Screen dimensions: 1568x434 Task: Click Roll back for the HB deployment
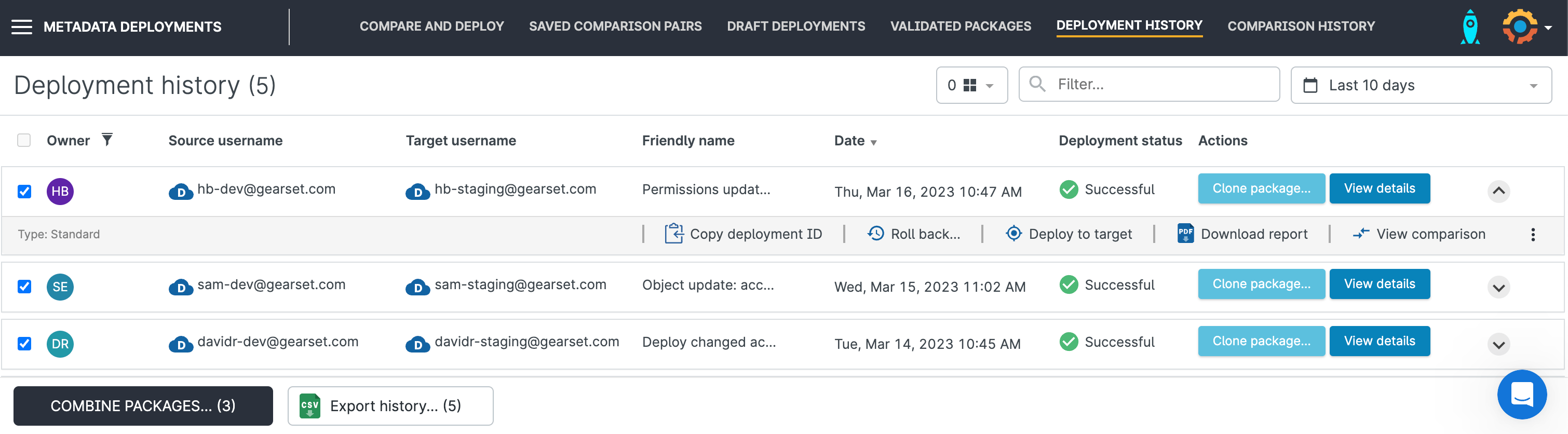click(x=914, y=234)
